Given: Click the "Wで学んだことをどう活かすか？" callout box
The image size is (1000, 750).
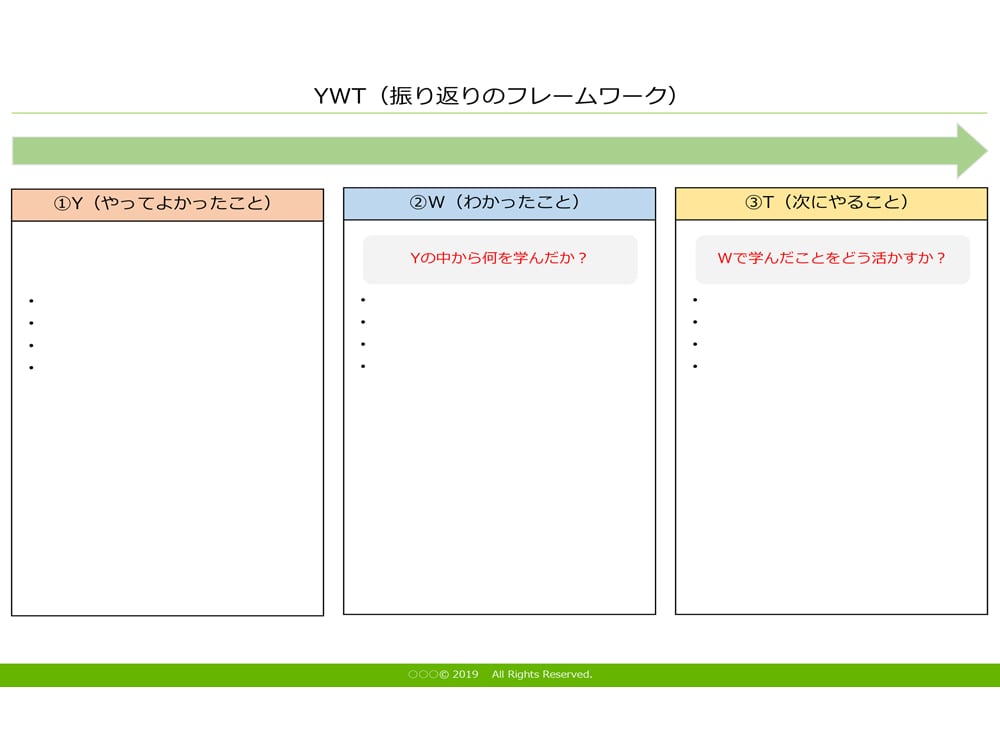Looking at the screenshot, I should click(x=832, y=258).
